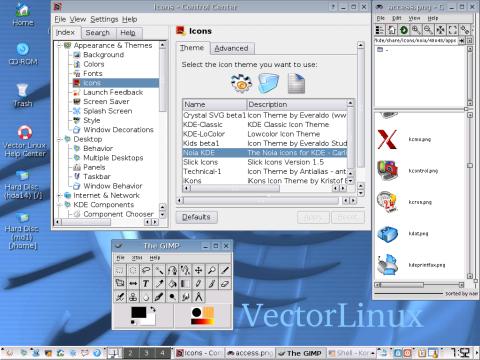Collapse the Appearance & Themes tree node
The image size is (480, 360).
(59, 45)
